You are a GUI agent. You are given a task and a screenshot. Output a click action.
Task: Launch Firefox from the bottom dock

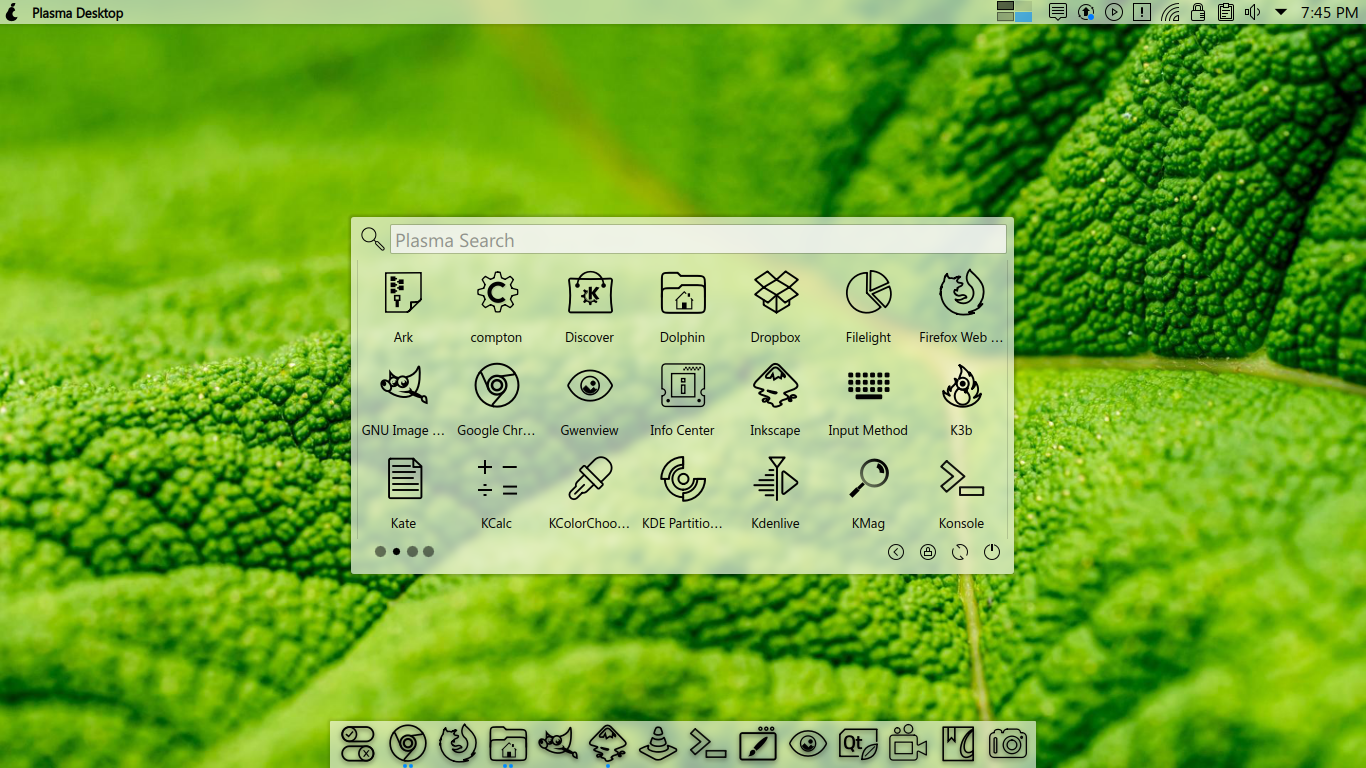point(457,744)
